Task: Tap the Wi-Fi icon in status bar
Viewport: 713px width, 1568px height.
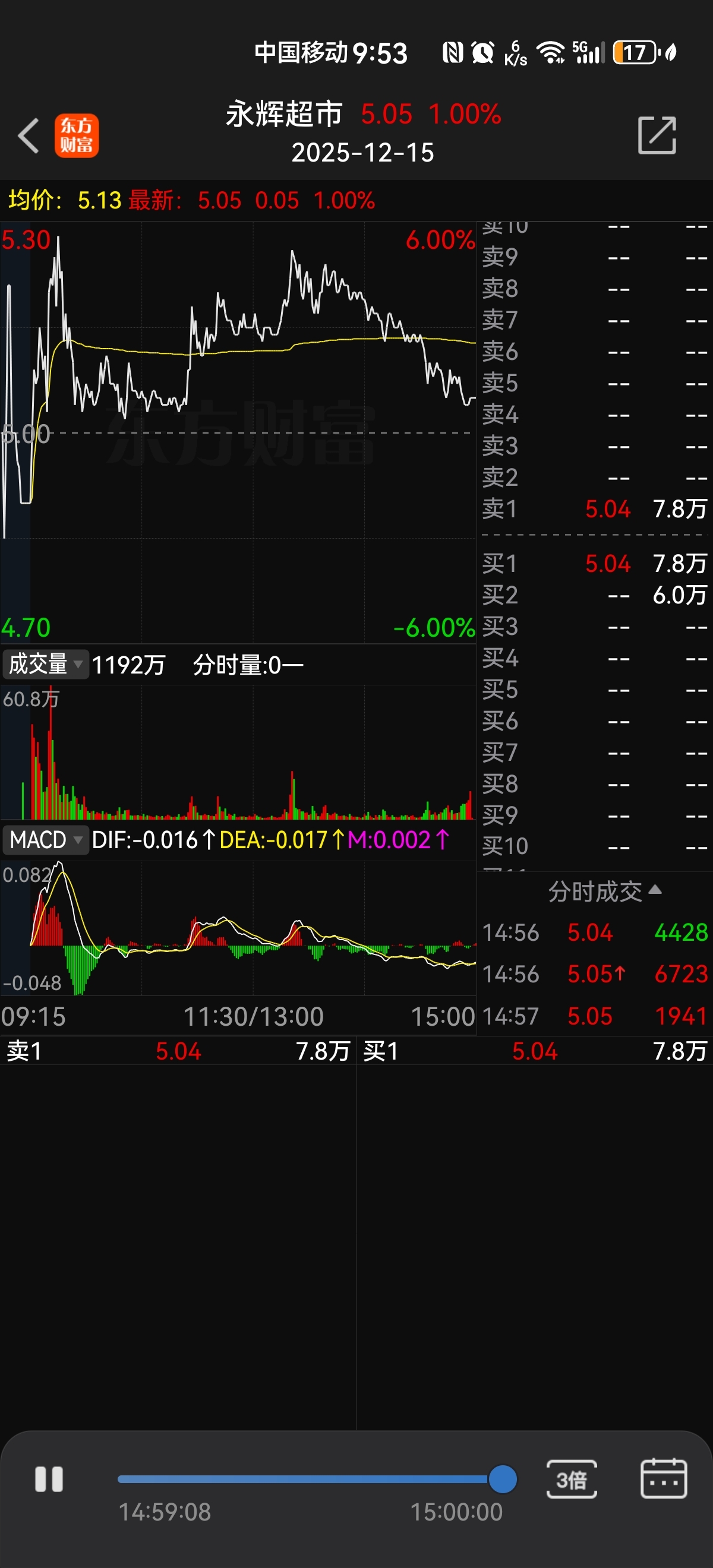Action: (551, 52)
